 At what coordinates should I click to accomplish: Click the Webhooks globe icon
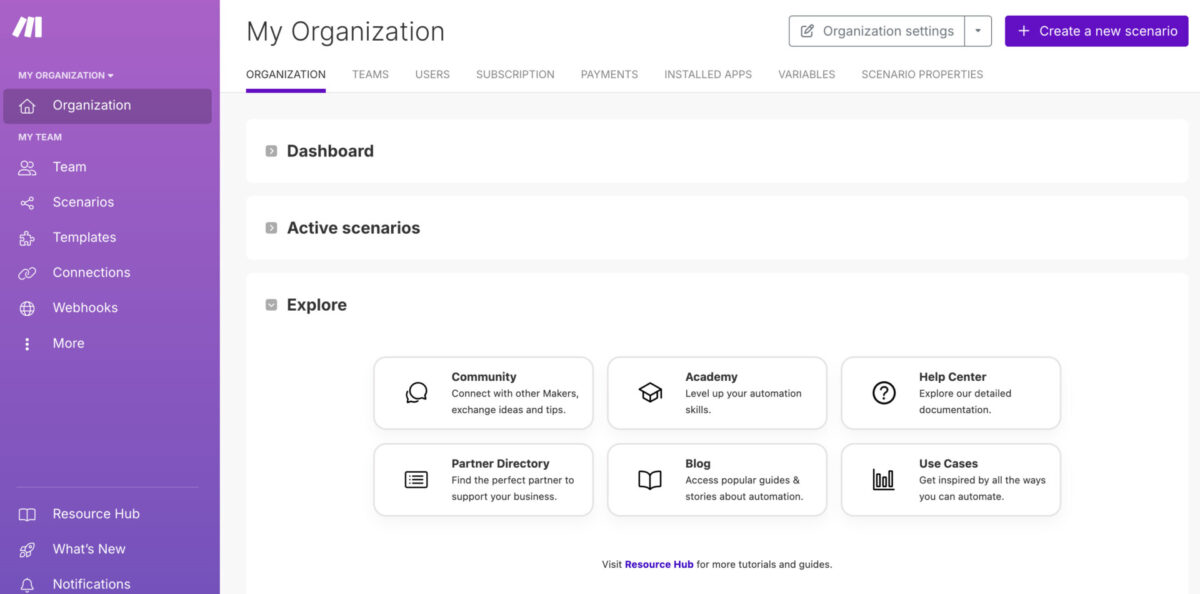[27, 308]
